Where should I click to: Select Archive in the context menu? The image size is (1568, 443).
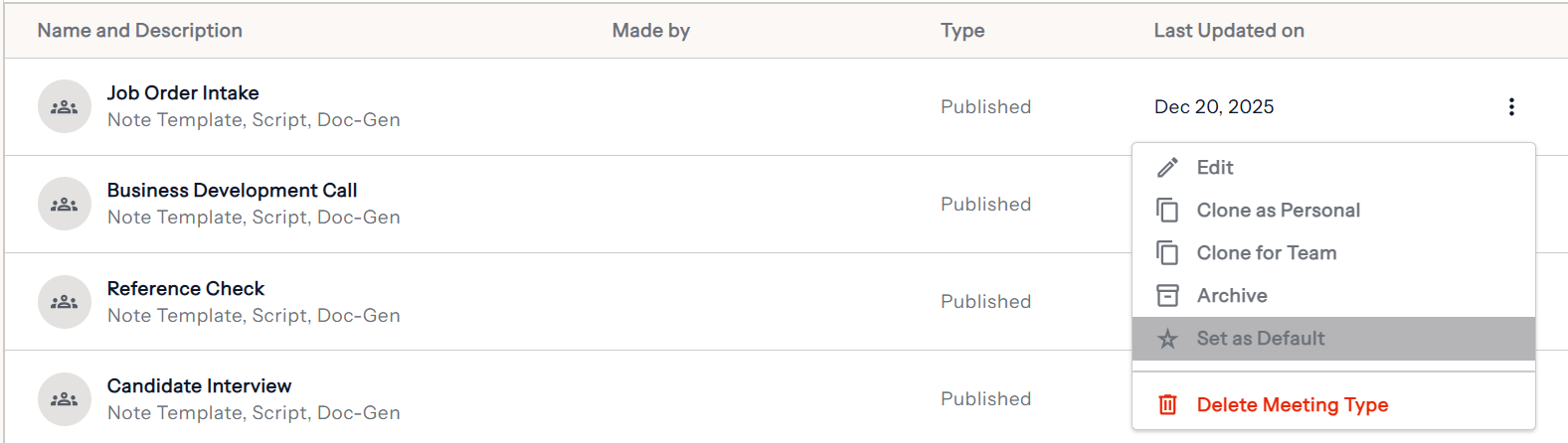point(1232,296)
